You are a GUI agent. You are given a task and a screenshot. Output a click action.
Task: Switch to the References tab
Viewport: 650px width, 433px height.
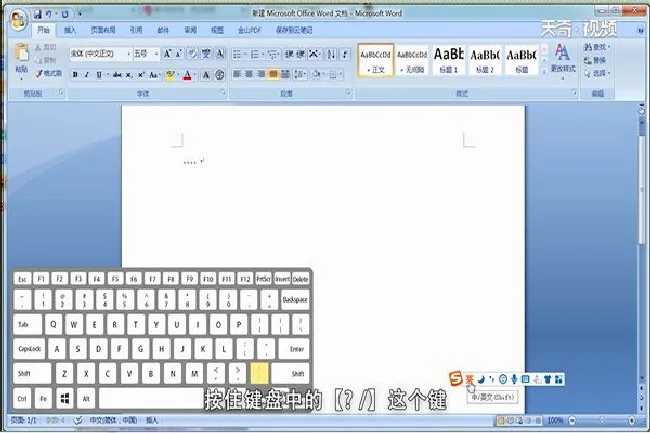136,30
